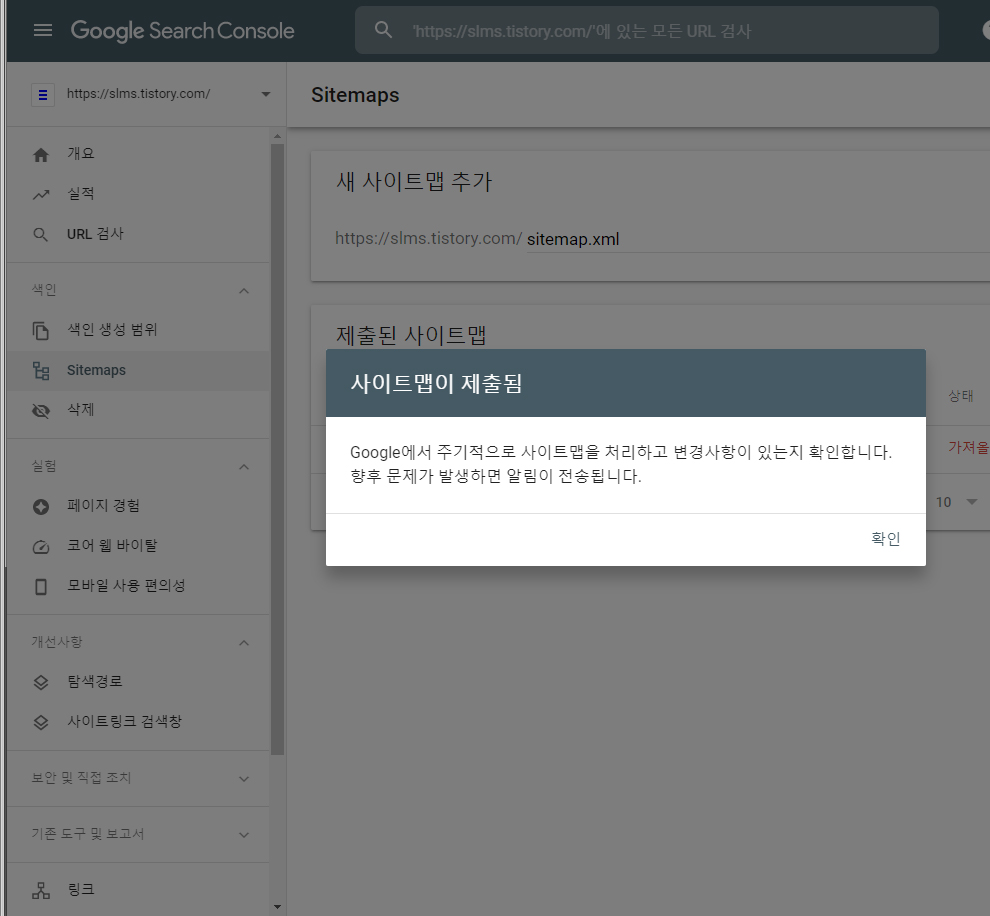Click the sitemap.xml URL input field
Image resolution: width=990 pixels, height=916 pixels.
click(x=758, y=239)
